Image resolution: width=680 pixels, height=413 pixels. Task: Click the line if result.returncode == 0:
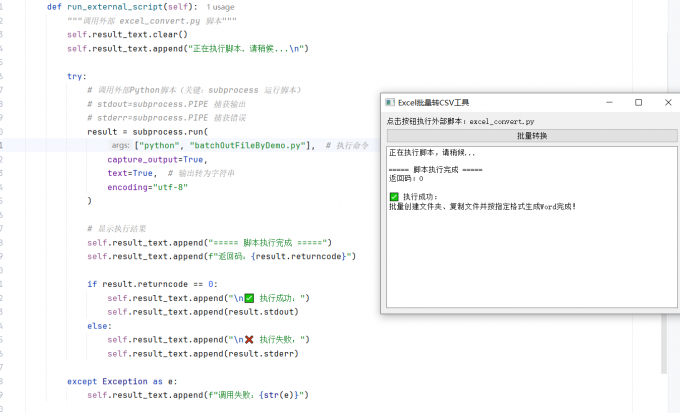(152, 284)
